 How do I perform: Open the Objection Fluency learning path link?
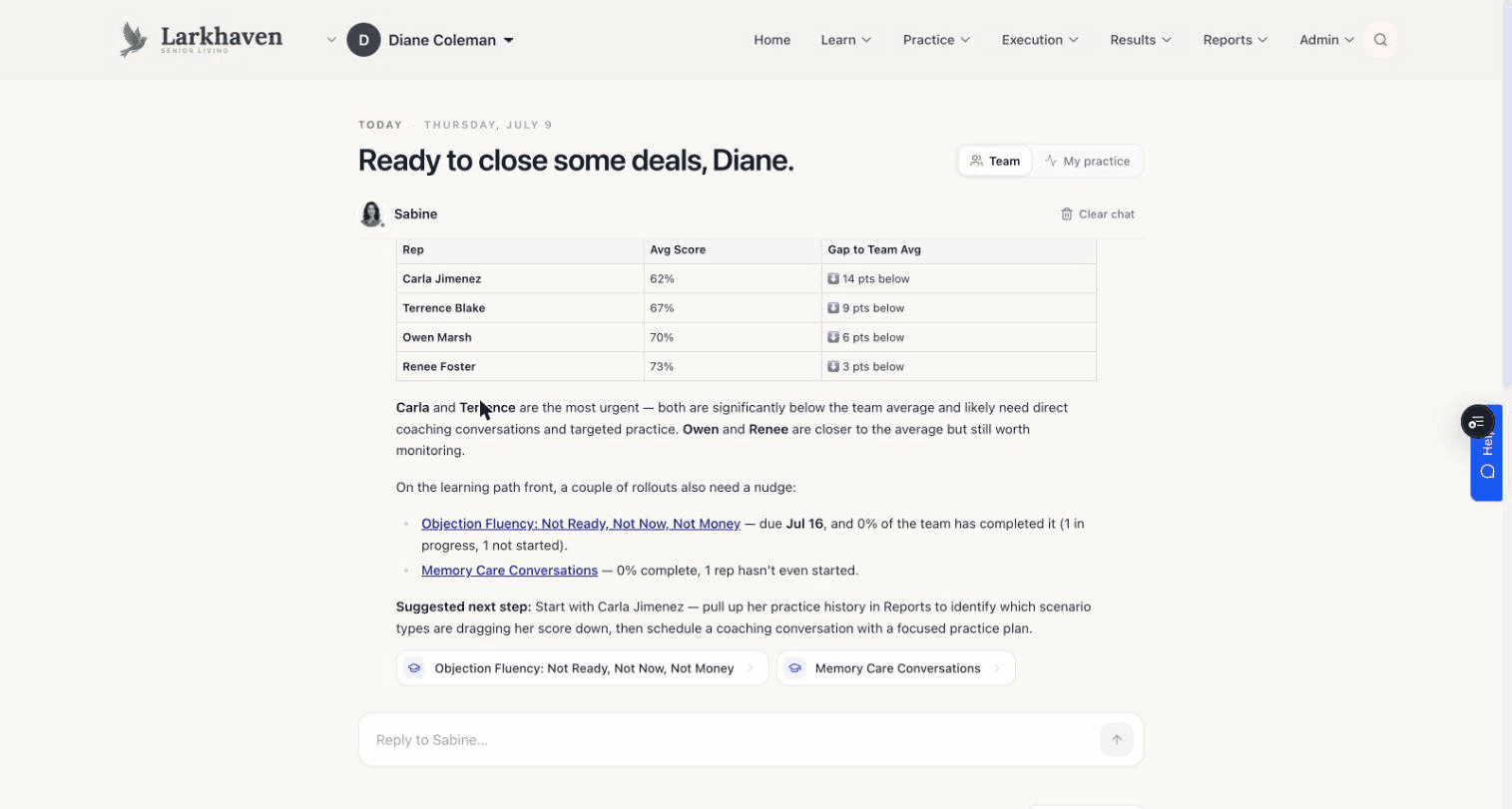click(581, 523)
